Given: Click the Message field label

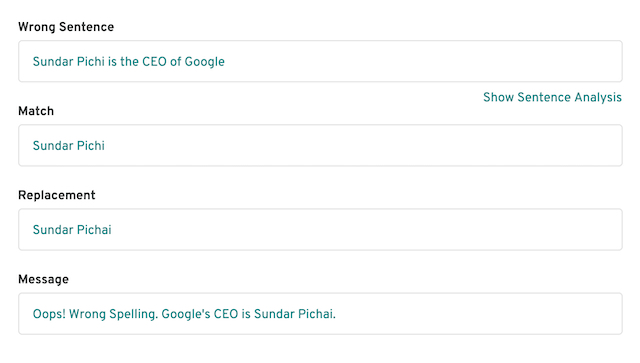Looking at the screenshot, I should [x=44, y=279].
